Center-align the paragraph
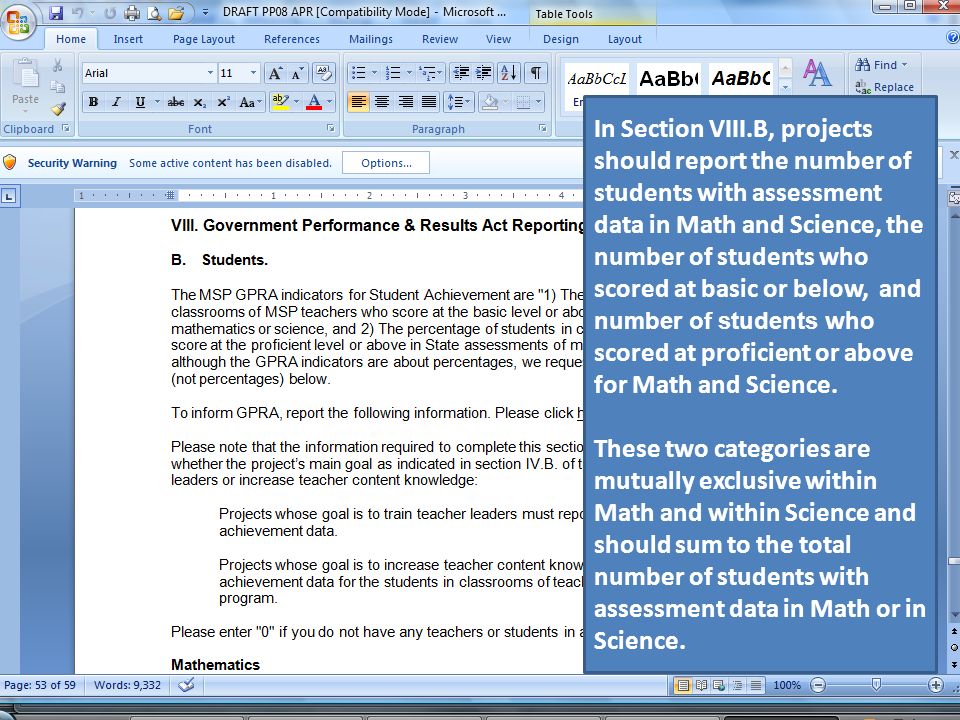The width and height of the screenshot is (960, 720). 382,102
